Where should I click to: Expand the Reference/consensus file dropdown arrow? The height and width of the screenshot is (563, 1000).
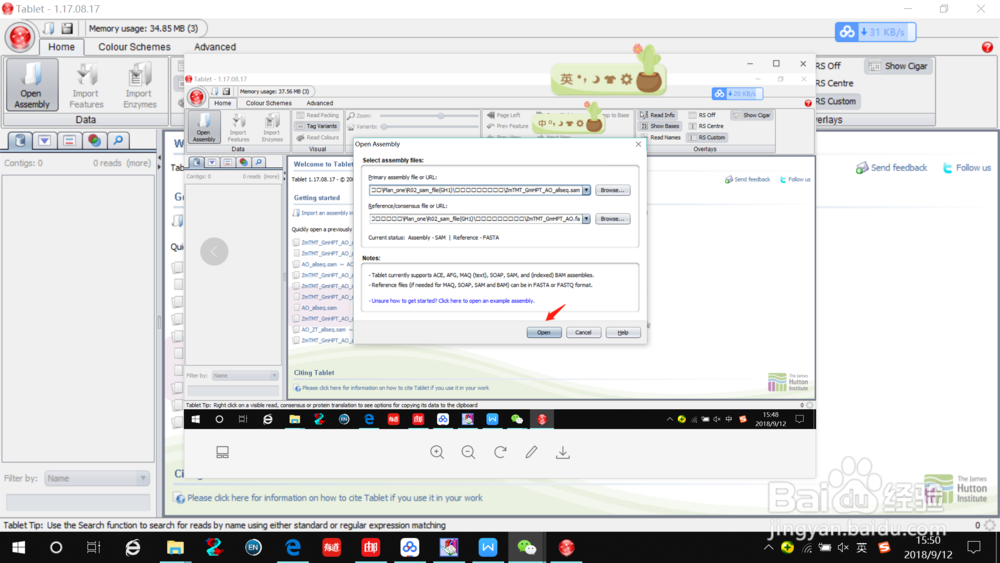click(586, 219)
